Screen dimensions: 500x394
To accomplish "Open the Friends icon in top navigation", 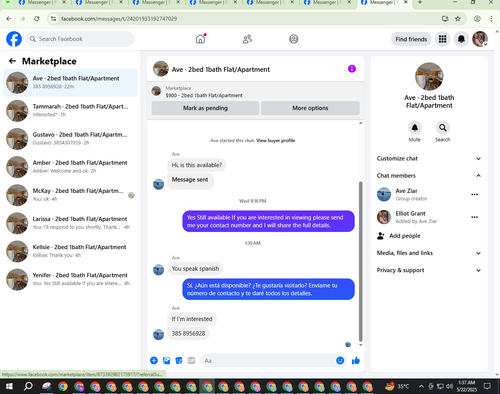I will coord(247,39).
